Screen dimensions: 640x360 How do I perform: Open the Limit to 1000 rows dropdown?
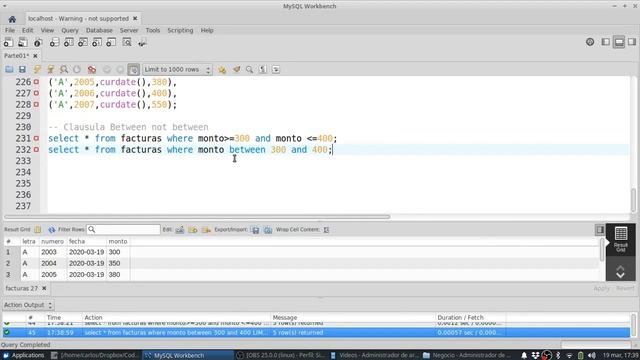(177, 69)
